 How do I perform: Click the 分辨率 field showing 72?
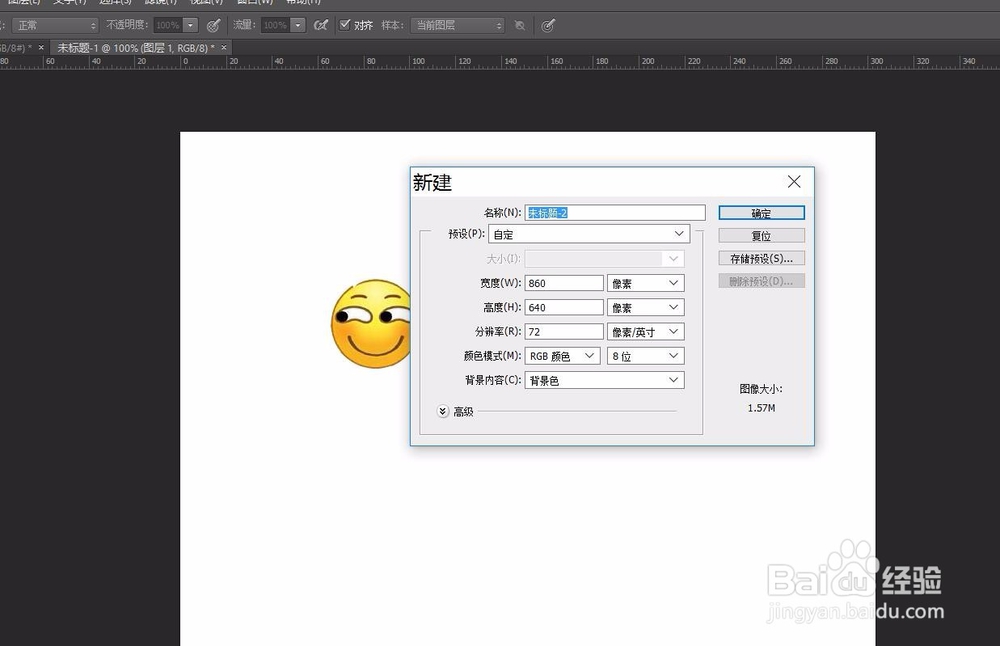(x=564, y=332)
